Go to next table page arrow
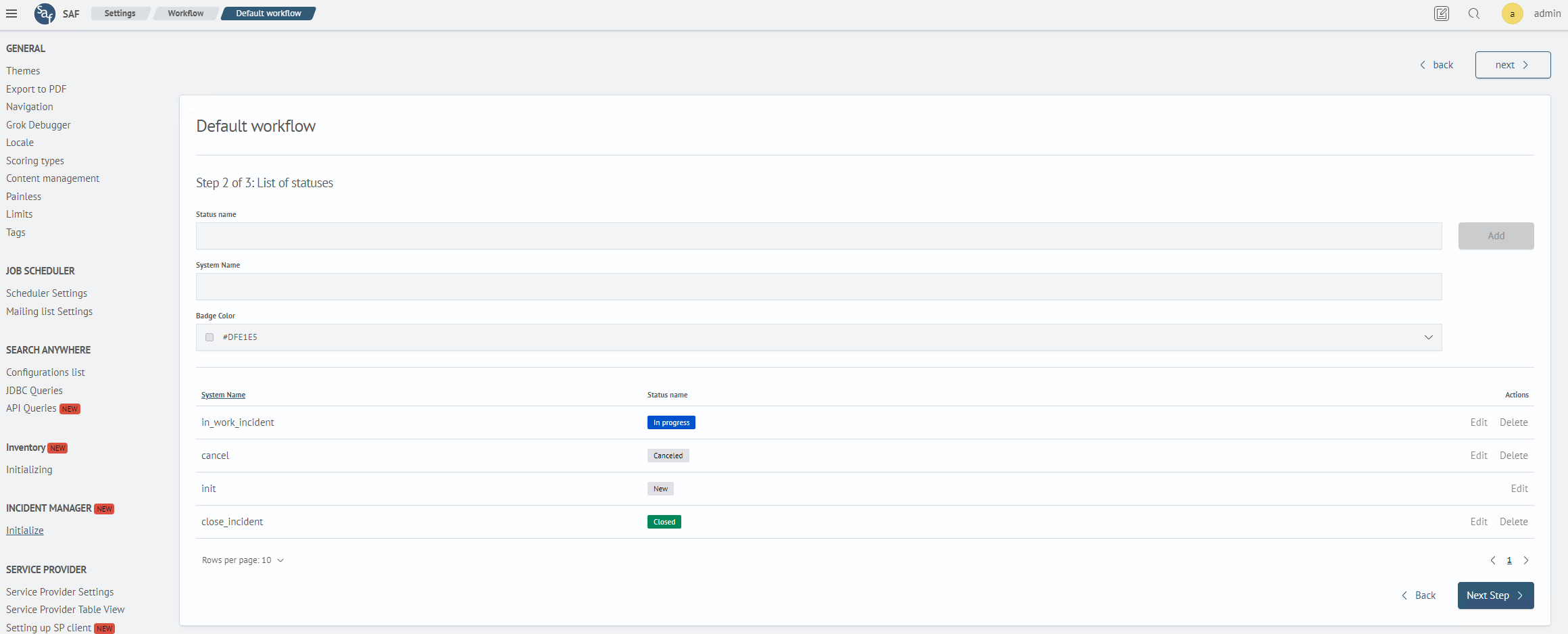The width and height of the screenshot is (1568, 634). coord(1526,560)
